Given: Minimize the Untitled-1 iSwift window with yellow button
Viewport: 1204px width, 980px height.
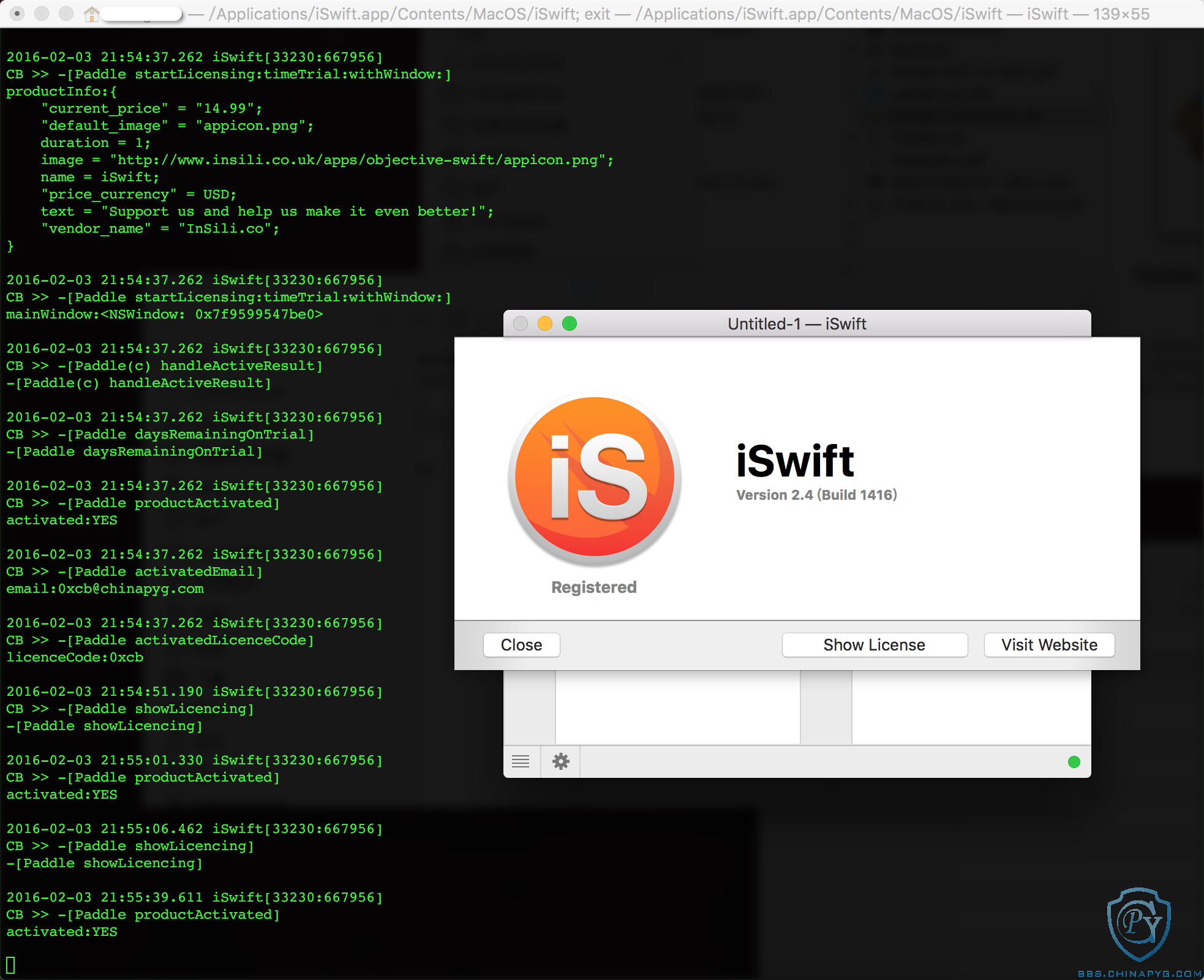Looking at the screenshot, I should point(544,323).
